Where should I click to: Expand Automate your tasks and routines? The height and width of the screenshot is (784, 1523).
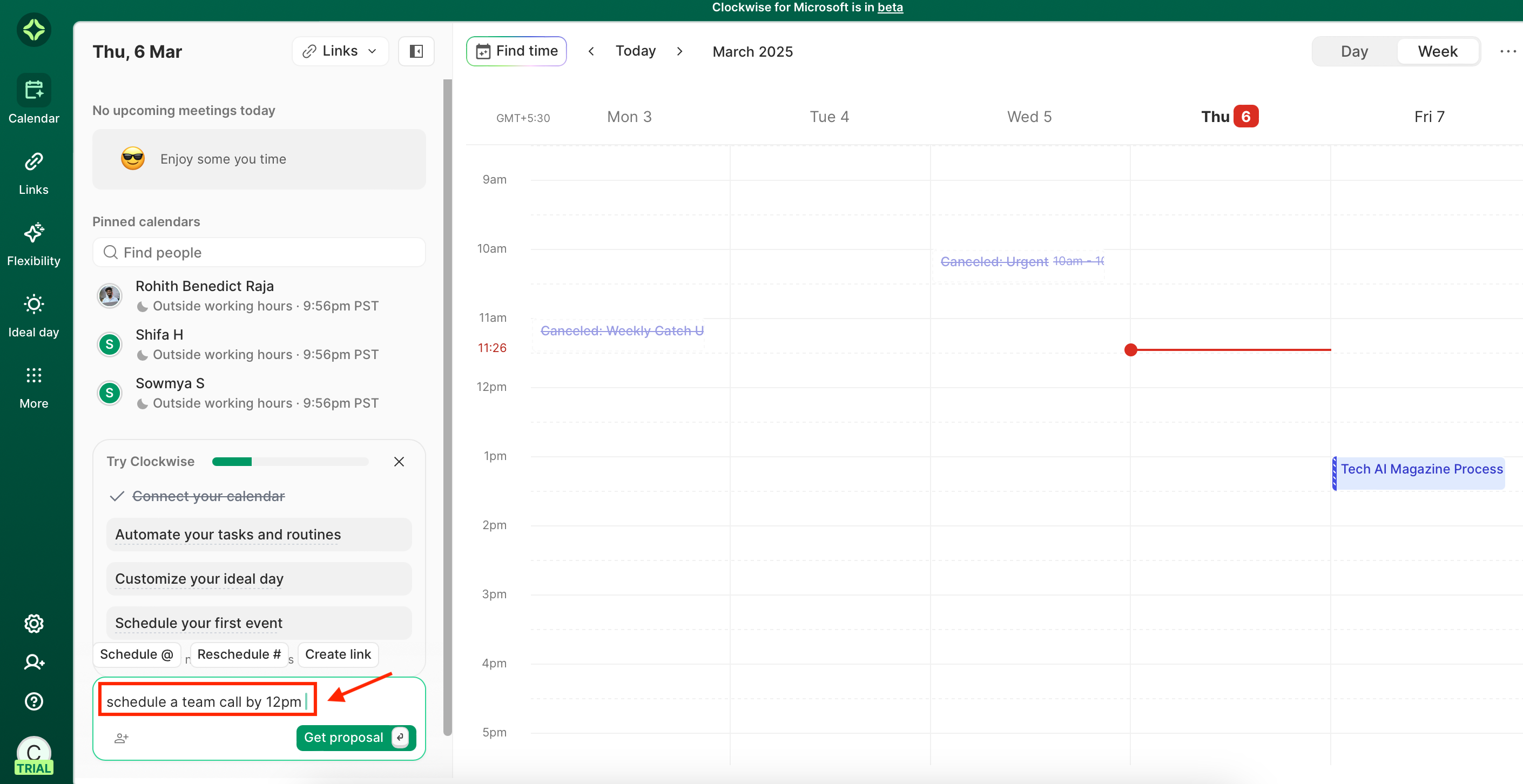(259, 535)
